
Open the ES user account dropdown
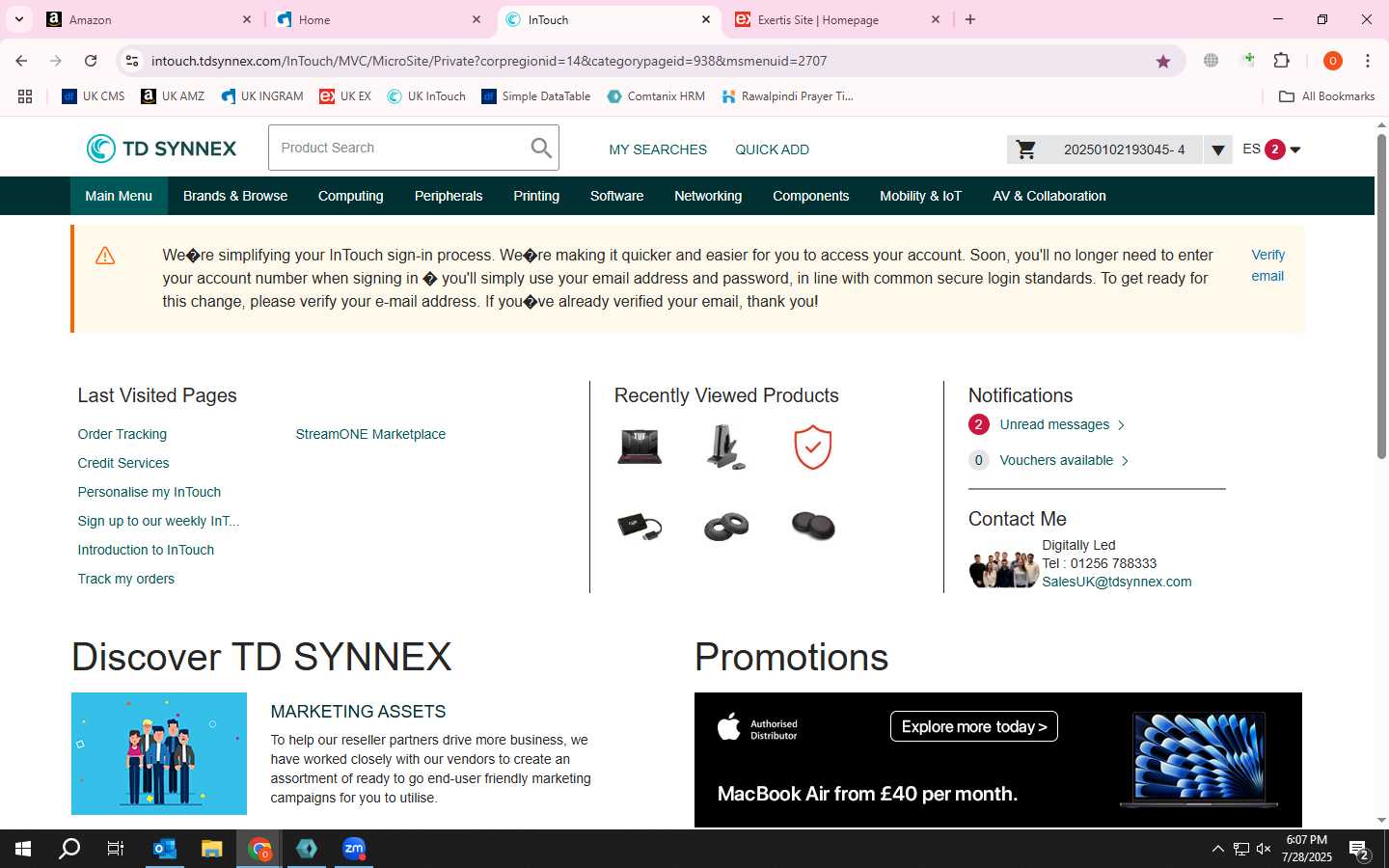coord(1295,149)
